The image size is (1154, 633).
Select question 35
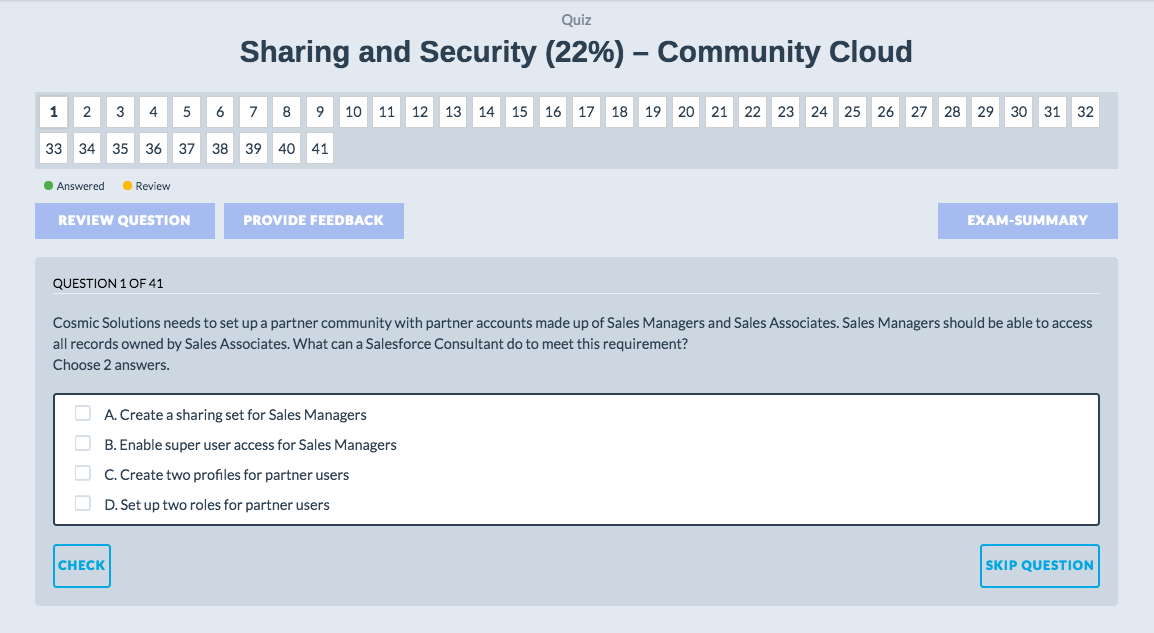tap(120, 149)
